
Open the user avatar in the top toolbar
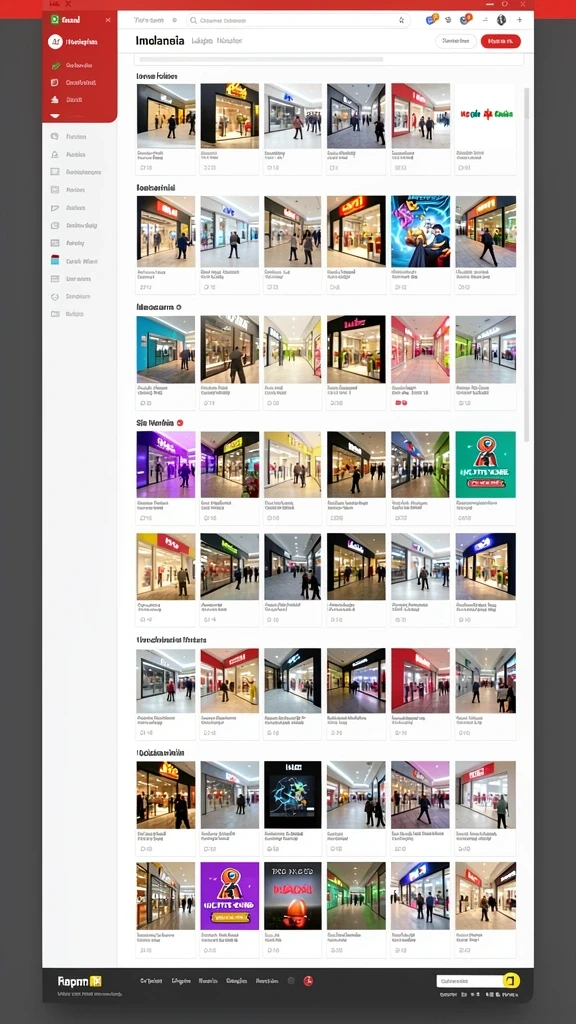pos(501,20)
